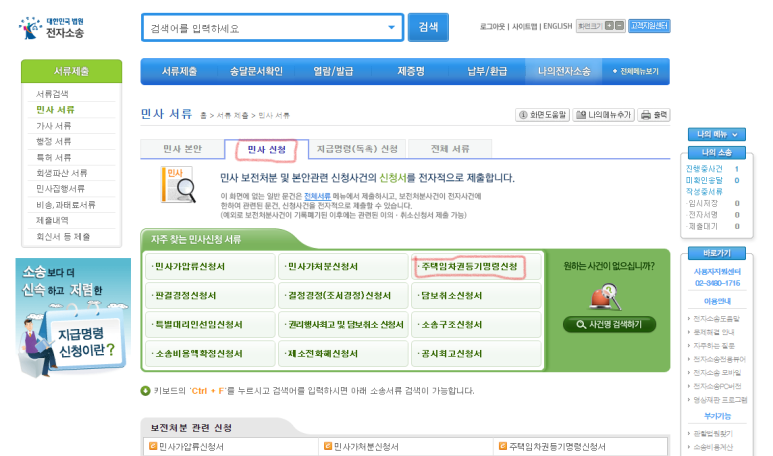This screenshot has width=773, height=456.
Task: Open the 제증명 main menu
Action: pos(411,71)
